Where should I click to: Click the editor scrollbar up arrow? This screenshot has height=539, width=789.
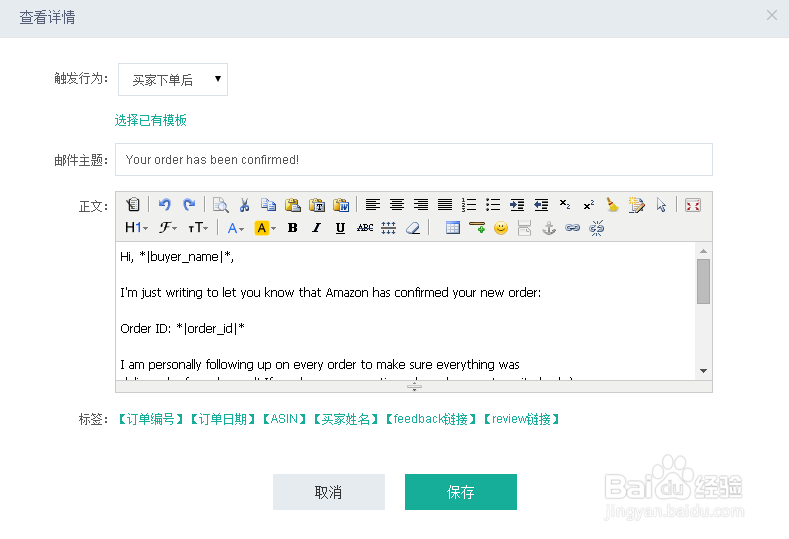click(703, 251)
